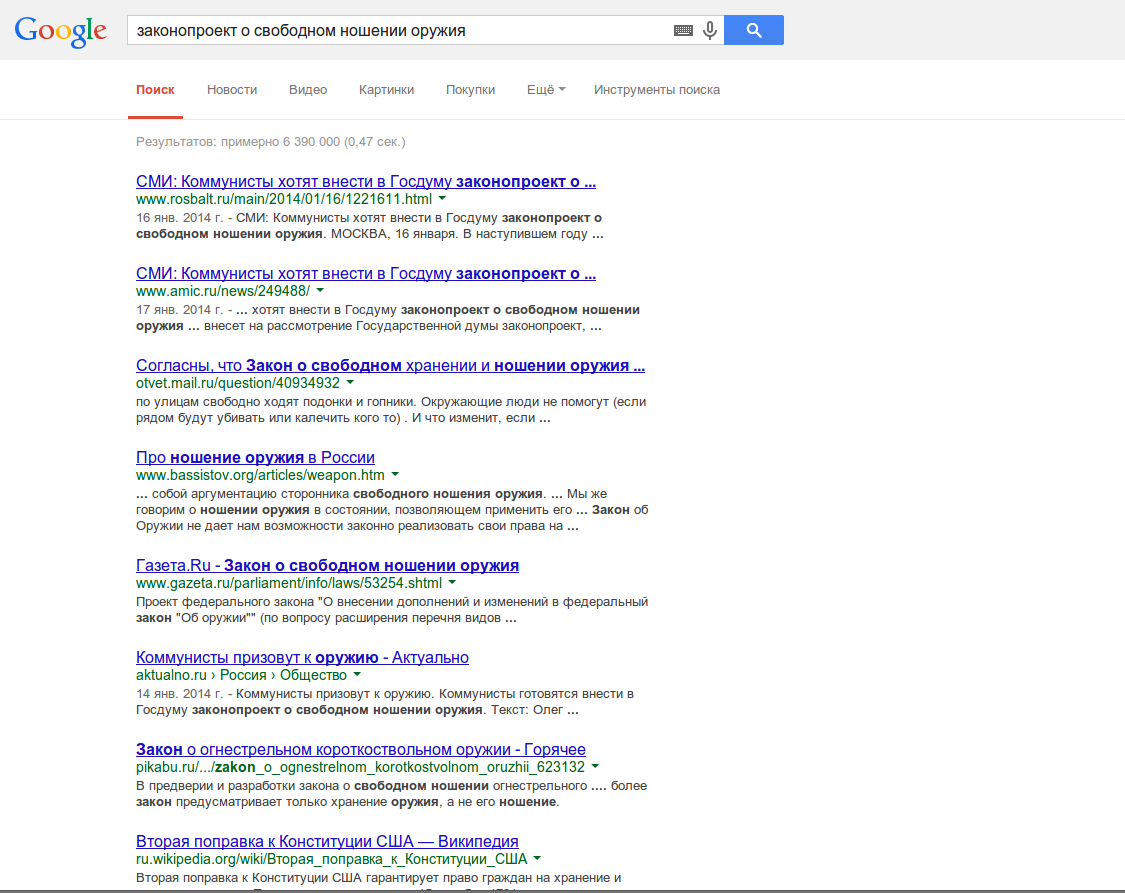Image resolution: width=1125 pixels, height=893 pixels.
Task: Switch to the Видео tab
Action: pyautogui.click(x=308, y=90)
